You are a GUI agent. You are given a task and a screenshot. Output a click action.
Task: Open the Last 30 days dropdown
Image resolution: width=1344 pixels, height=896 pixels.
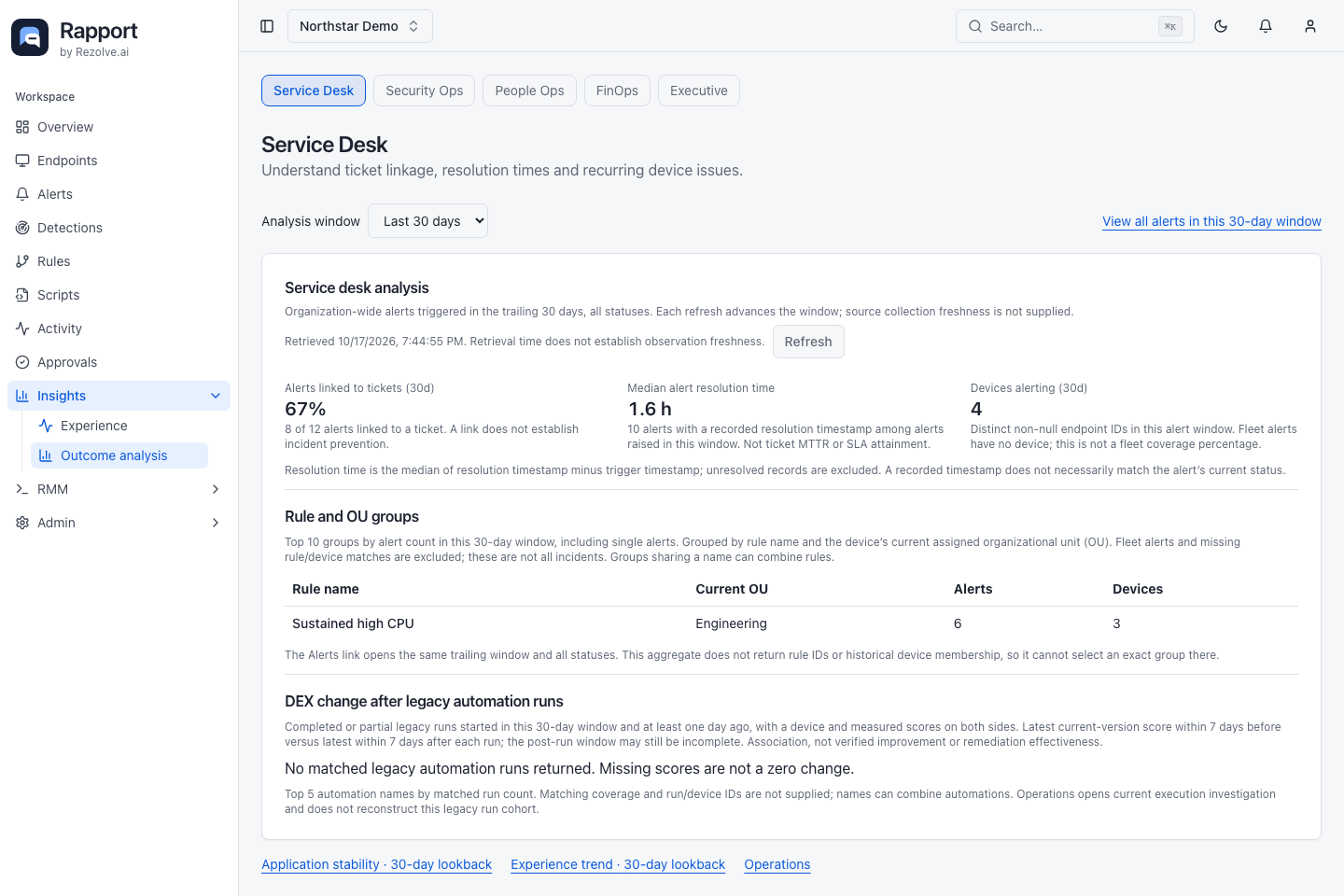pos(428,221)
